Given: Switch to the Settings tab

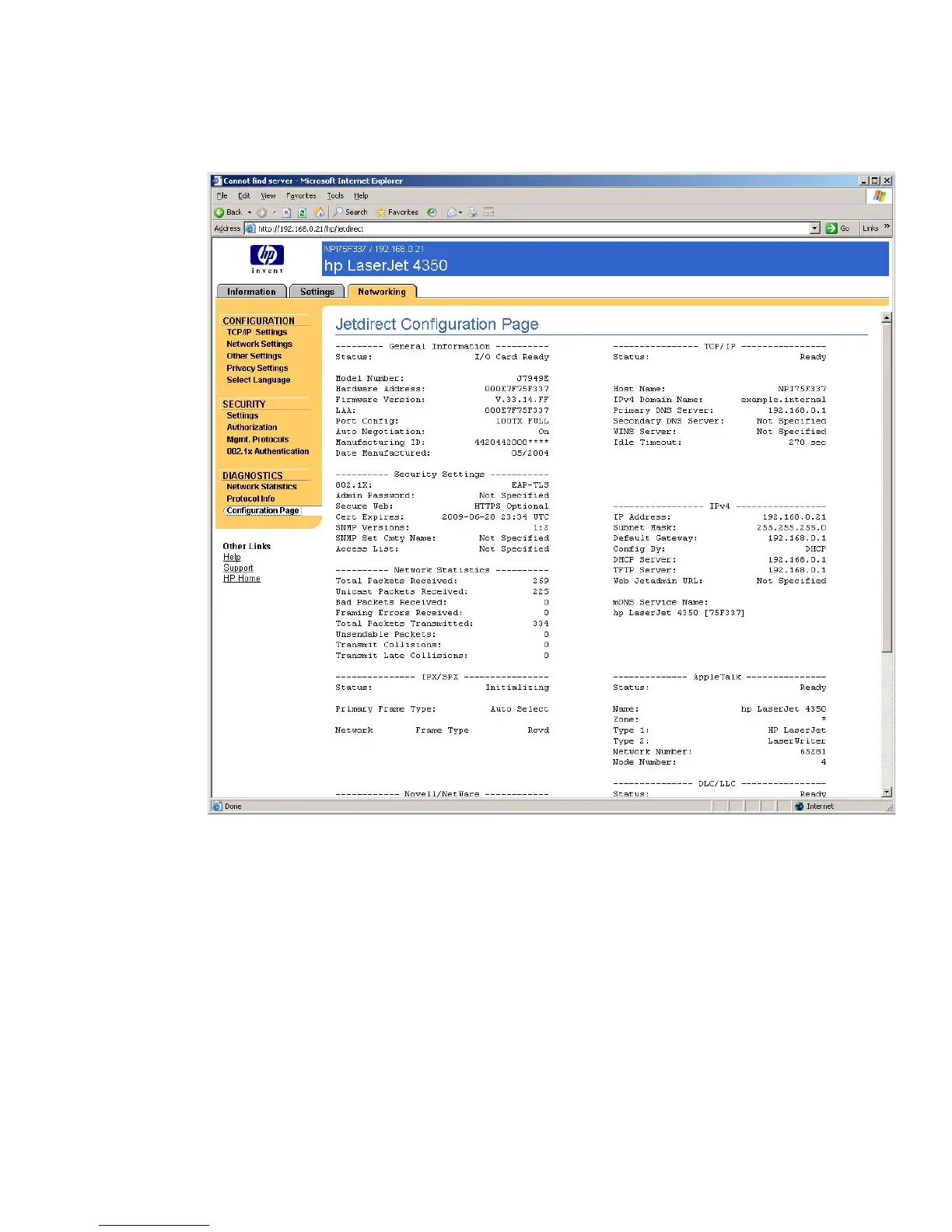Looking at the screenshot, I should point(317,292).
